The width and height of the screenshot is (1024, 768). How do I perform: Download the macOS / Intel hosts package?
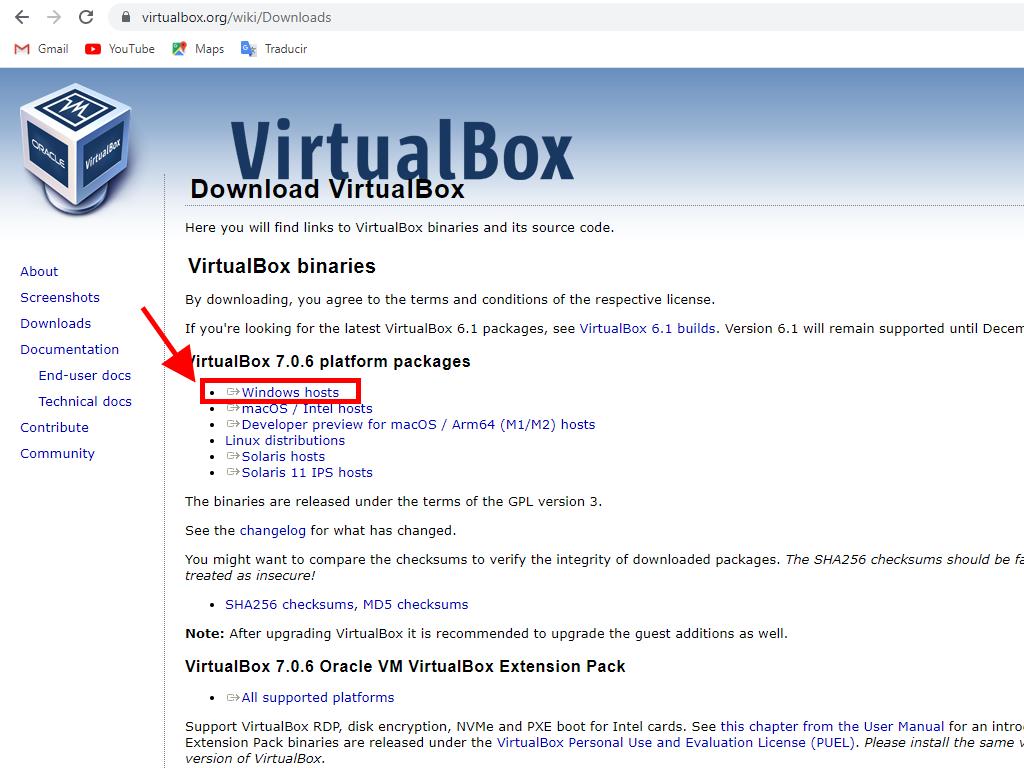tap(307, 408)
